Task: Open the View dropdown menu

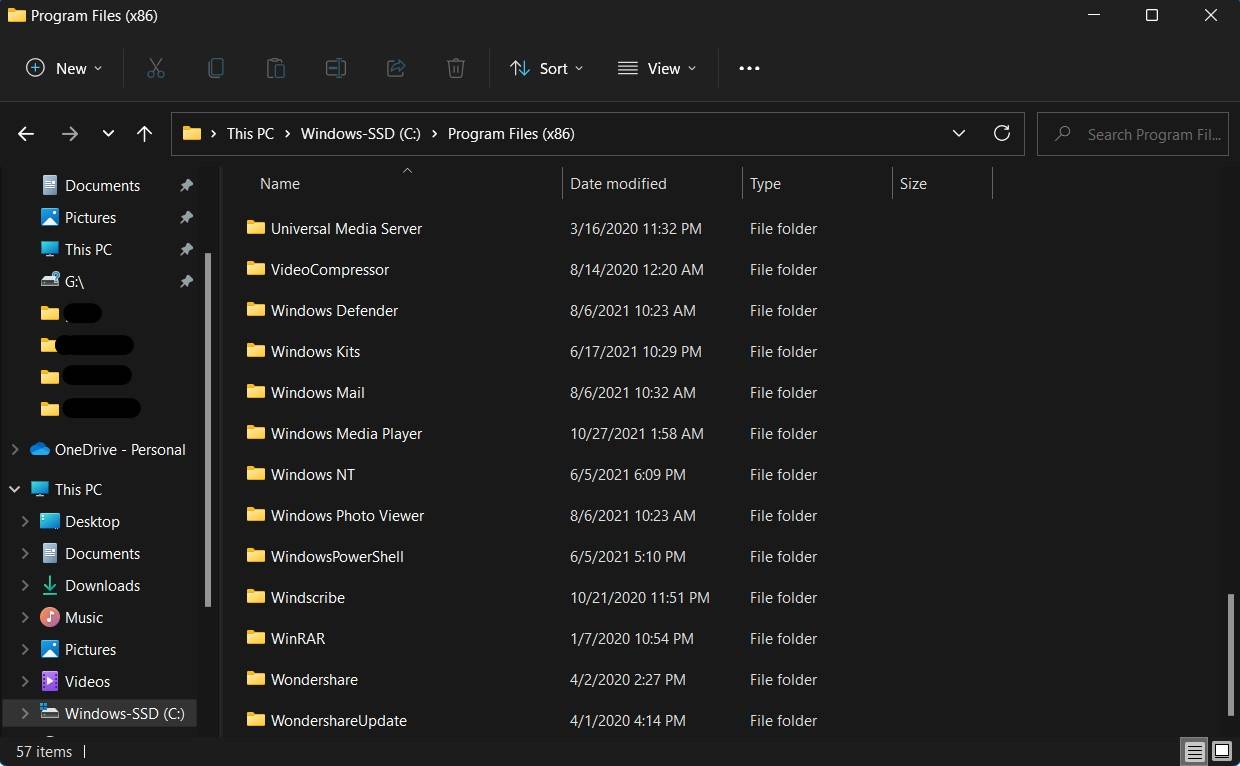Action: (657, 68)
